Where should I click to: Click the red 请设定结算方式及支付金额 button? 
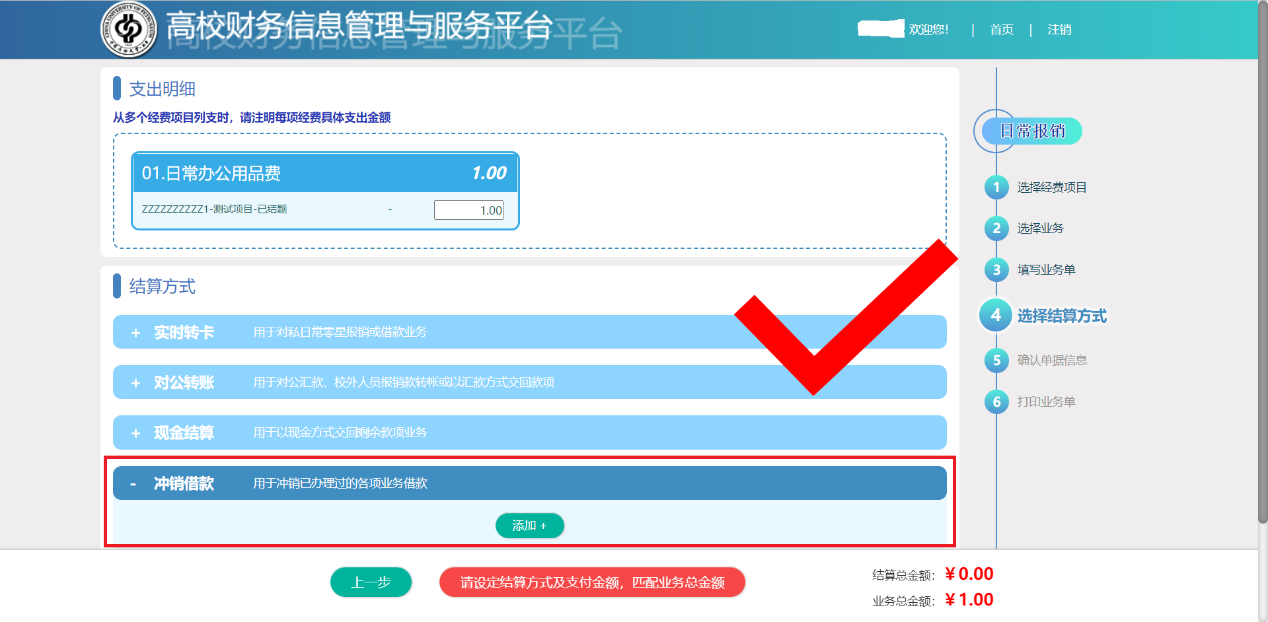(592, 582)
